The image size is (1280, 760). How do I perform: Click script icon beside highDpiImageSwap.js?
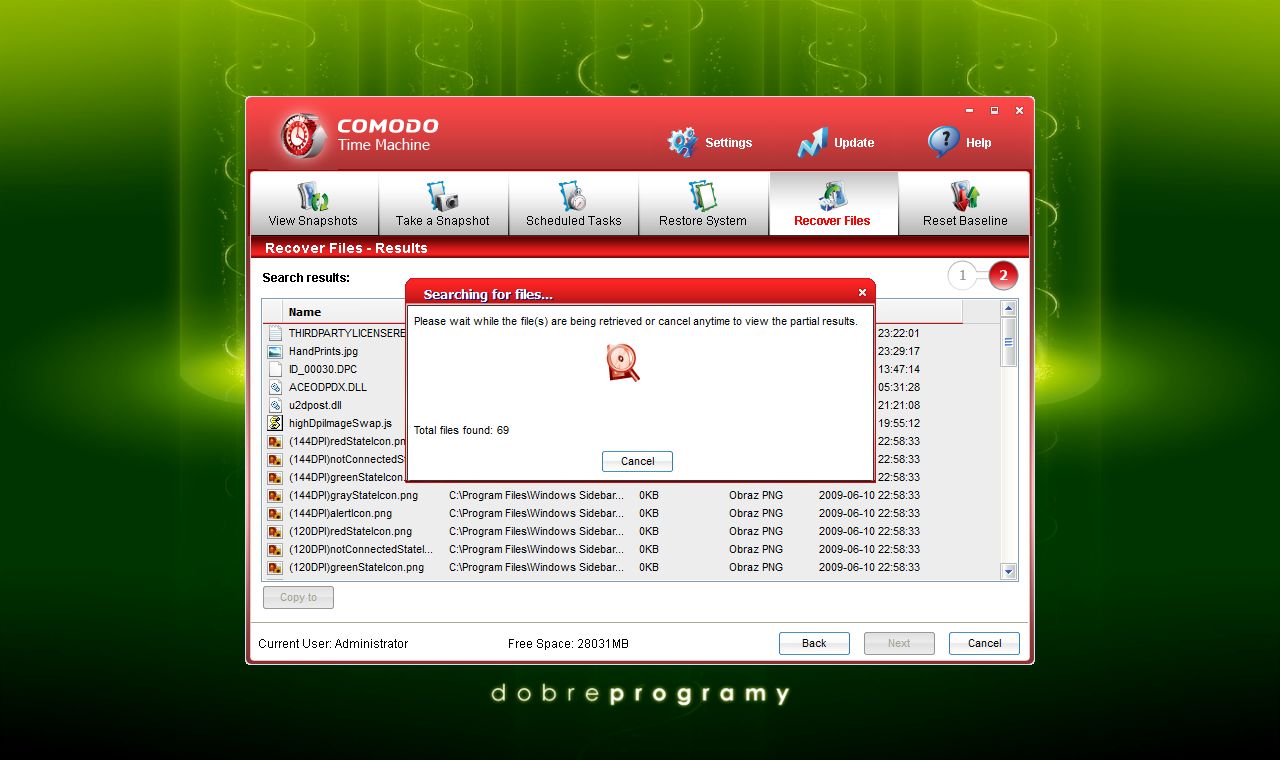pos(274,423)
